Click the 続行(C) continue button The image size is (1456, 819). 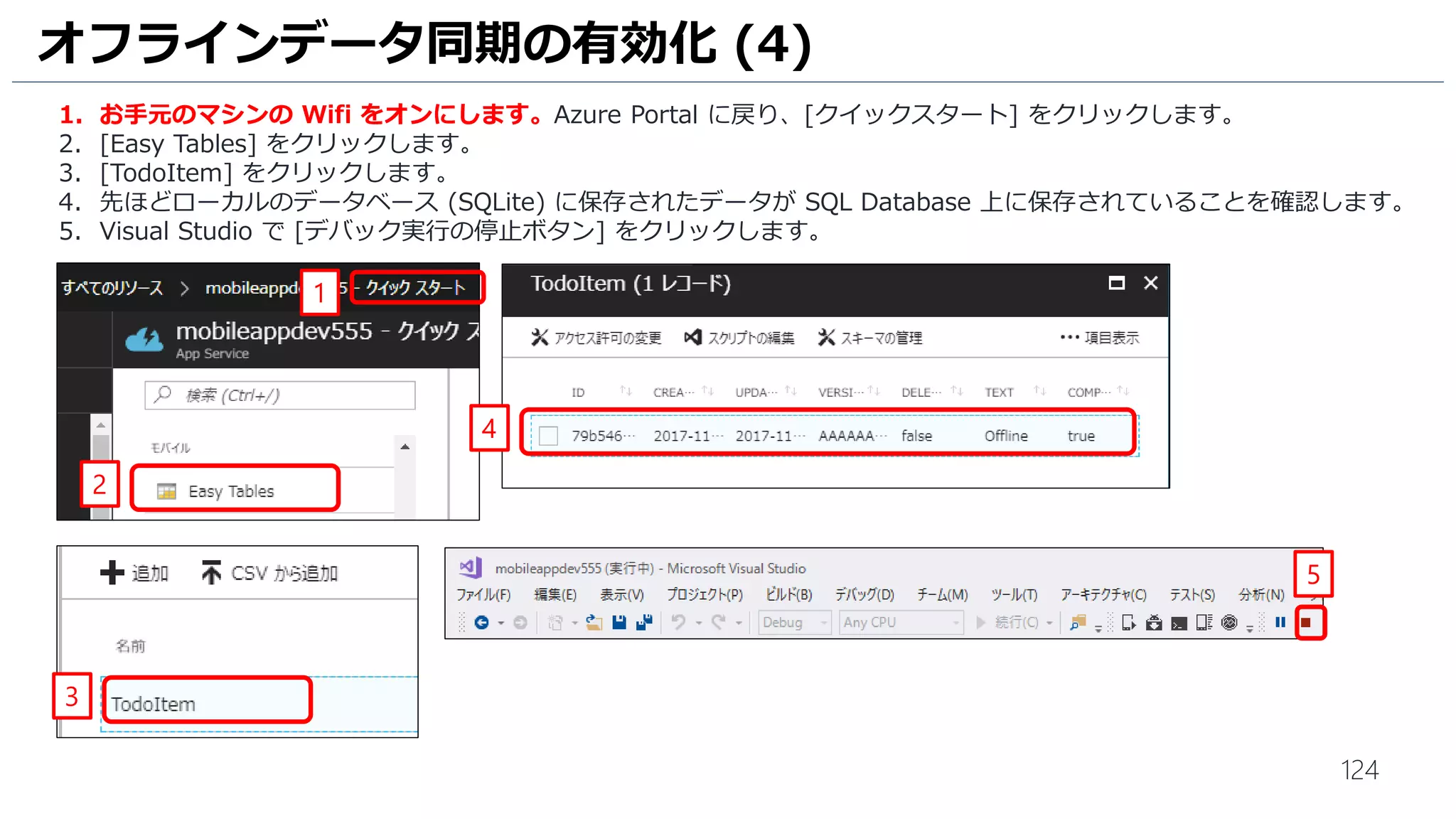[1008, 623]
